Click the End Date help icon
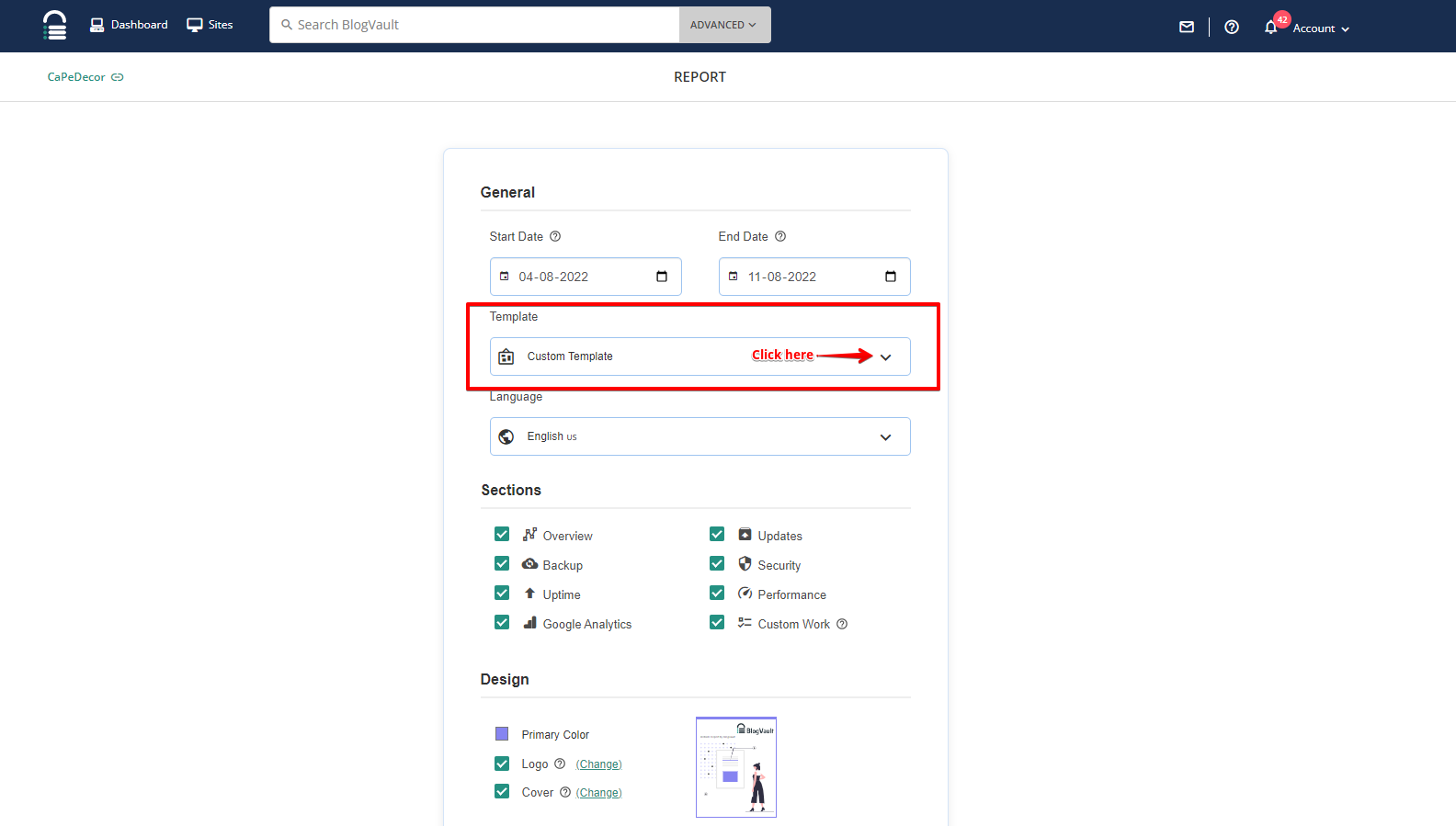The height and width of the screenshot is (826, 1456). tap(780, 236)
